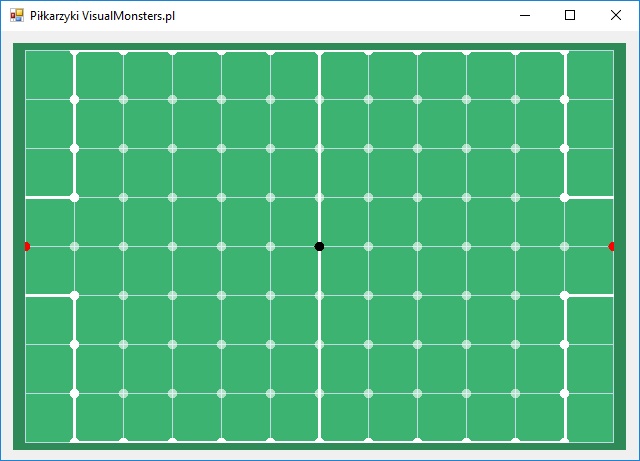This screenshot has width=640, height=461.
Task: Select the node directly right of the black ball
Action: pyautogui.click(x=368, y=246)
